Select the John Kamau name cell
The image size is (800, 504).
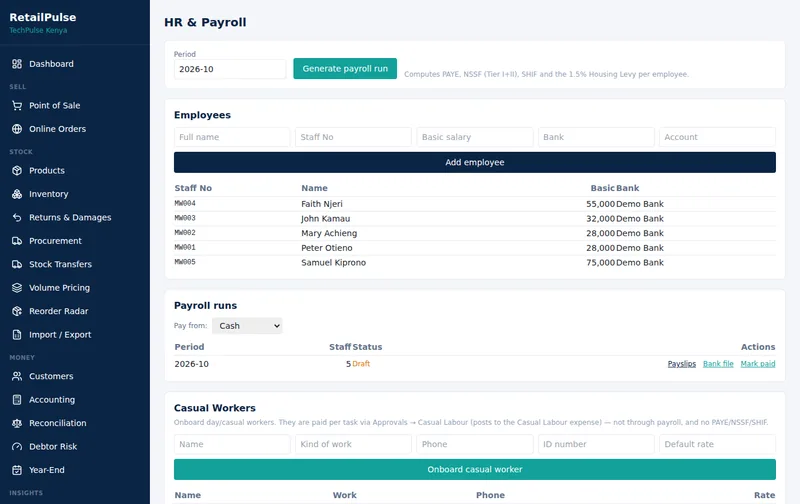pyautogui.click(x=326, y=219)
